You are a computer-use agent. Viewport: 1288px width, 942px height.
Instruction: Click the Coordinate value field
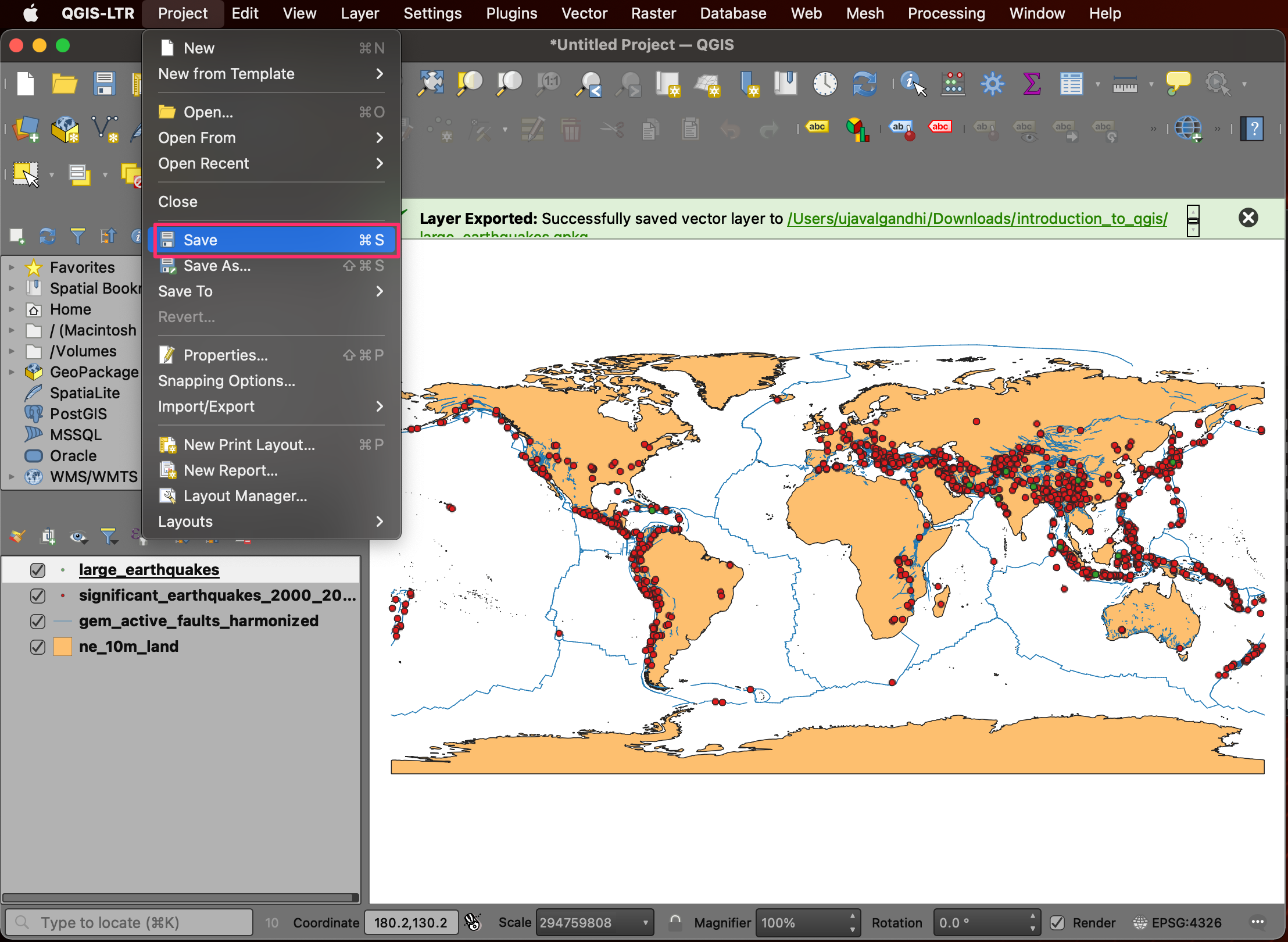[411, 923]
